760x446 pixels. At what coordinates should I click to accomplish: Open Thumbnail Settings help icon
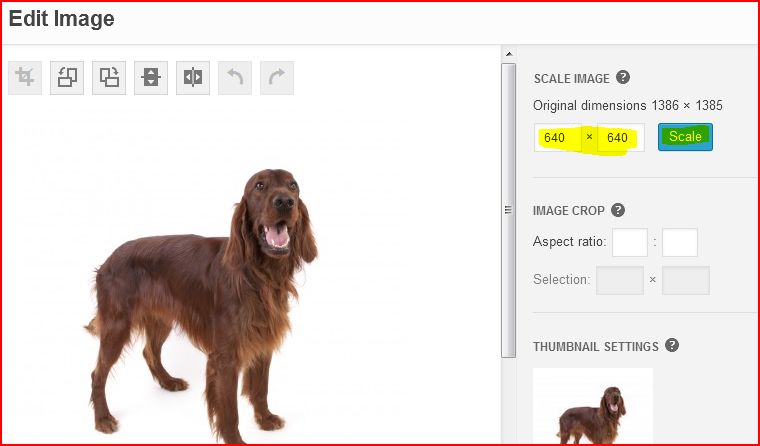pos(672,345)
